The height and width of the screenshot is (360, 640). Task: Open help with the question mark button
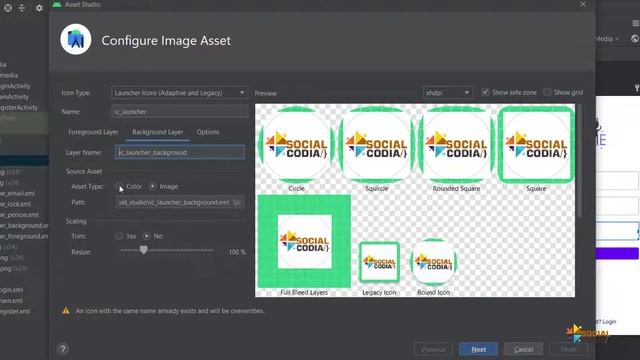(63, 349)
